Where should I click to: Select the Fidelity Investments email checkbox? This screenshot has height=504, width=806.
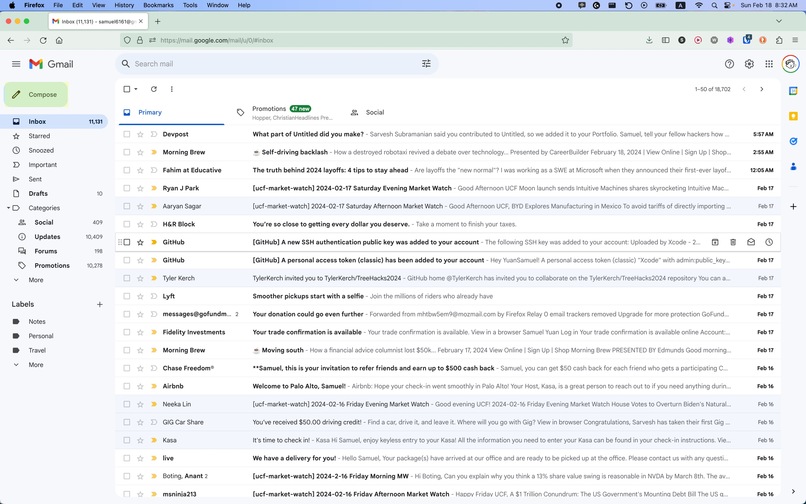point(126,332)
